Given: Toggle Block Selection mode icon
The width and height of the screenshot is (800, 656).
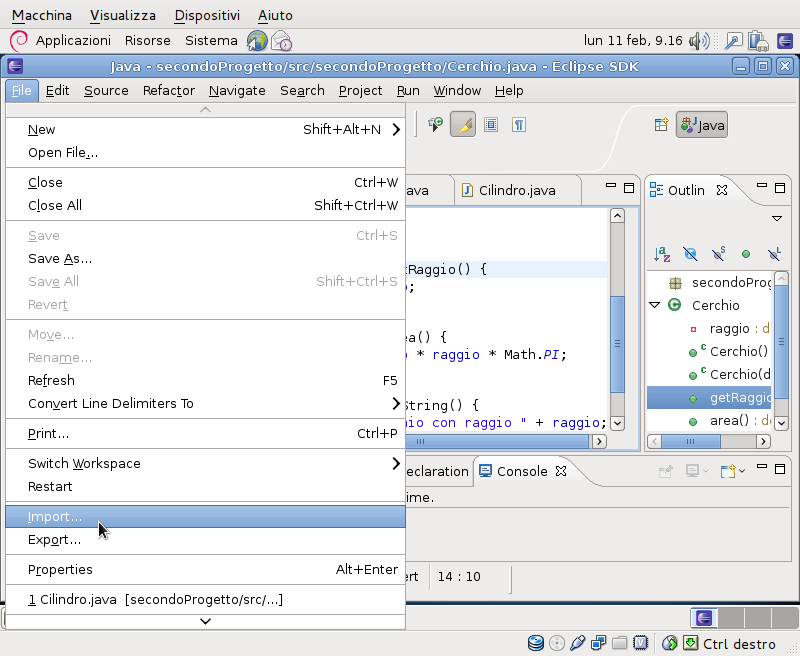Looking at the screenshot, I should tap(491, 124).
